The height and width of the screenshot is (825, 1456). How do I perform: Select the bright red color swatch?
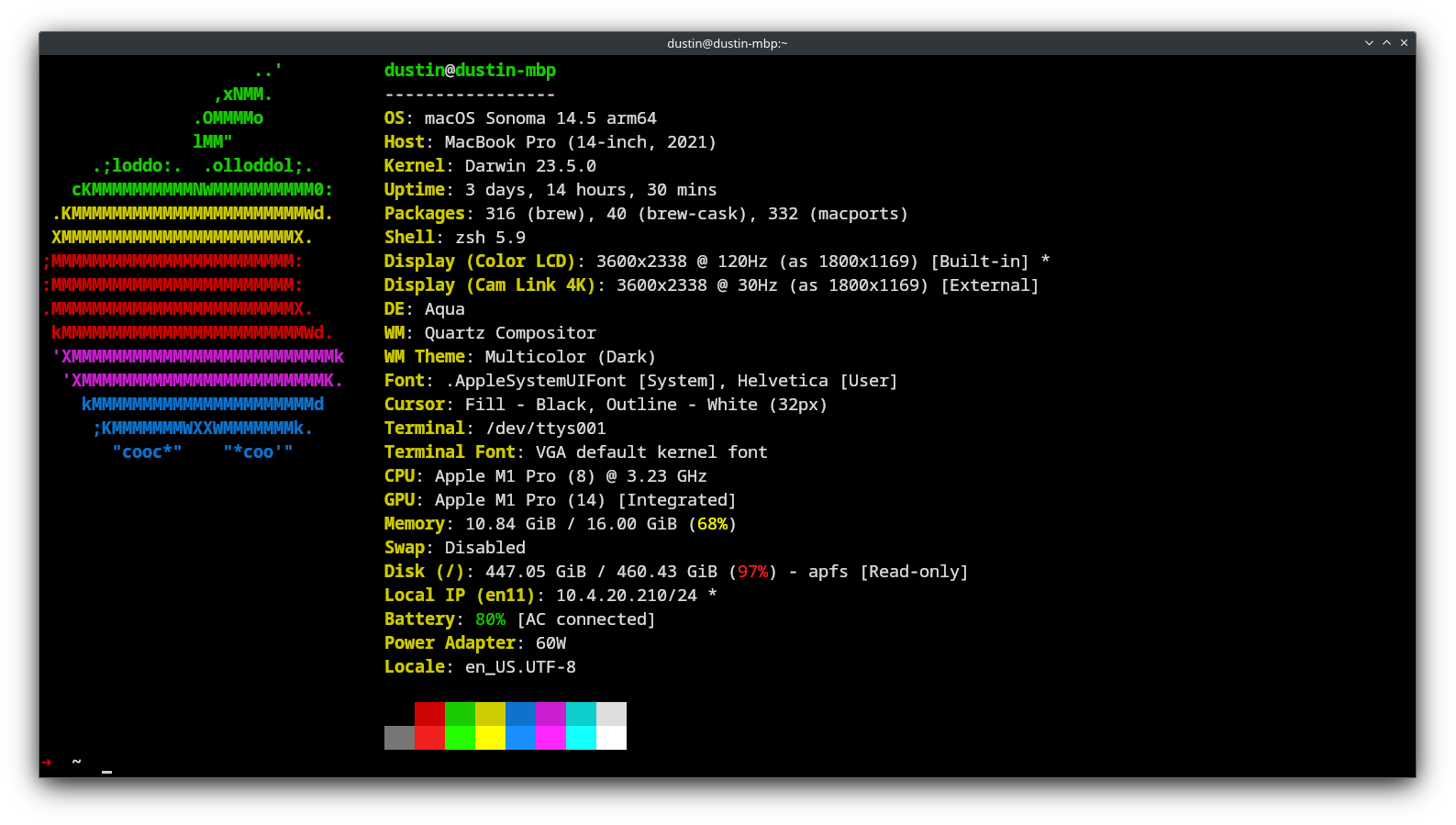[429, 738]
